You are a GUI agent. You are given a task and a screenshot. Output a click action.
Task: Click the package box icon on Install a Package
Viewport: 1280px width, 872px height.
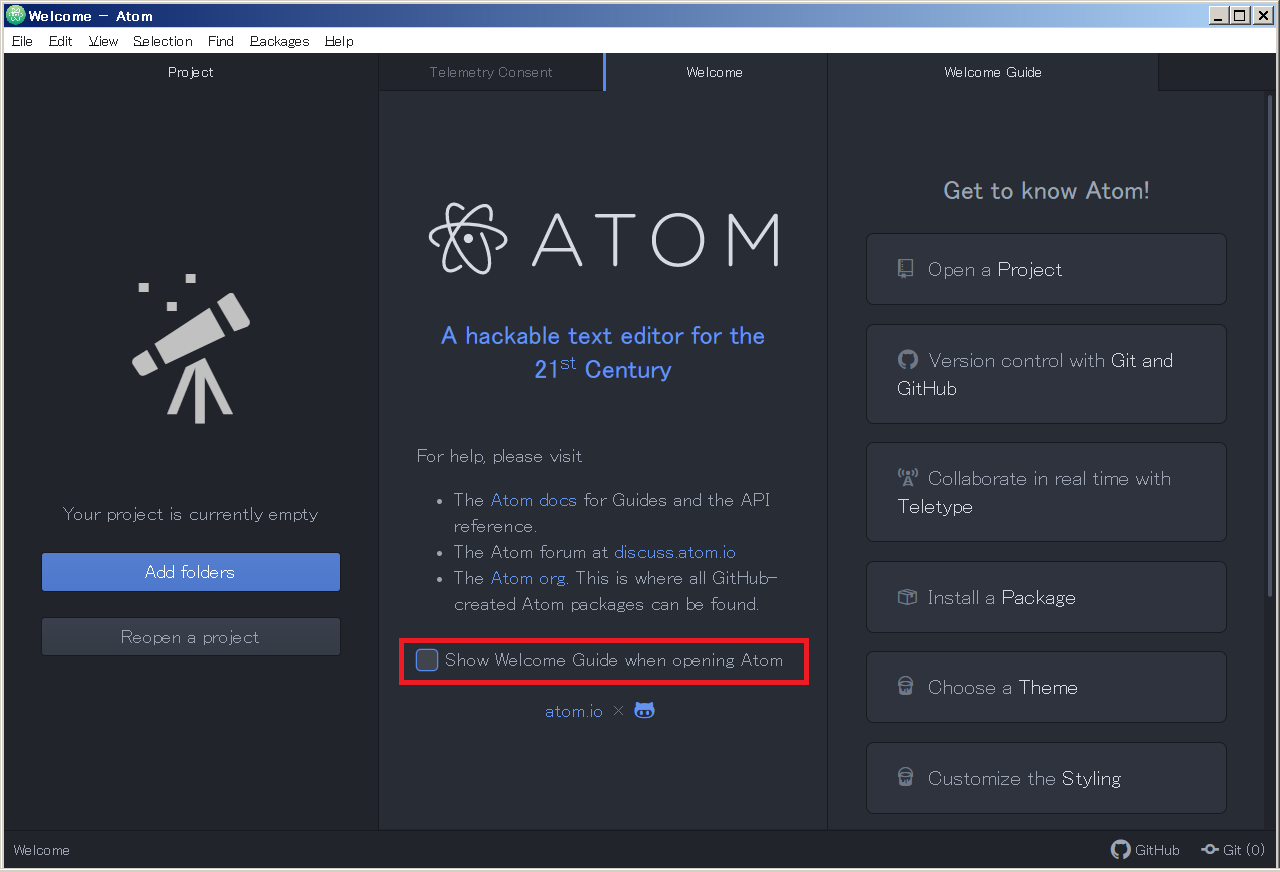(907, 596)
